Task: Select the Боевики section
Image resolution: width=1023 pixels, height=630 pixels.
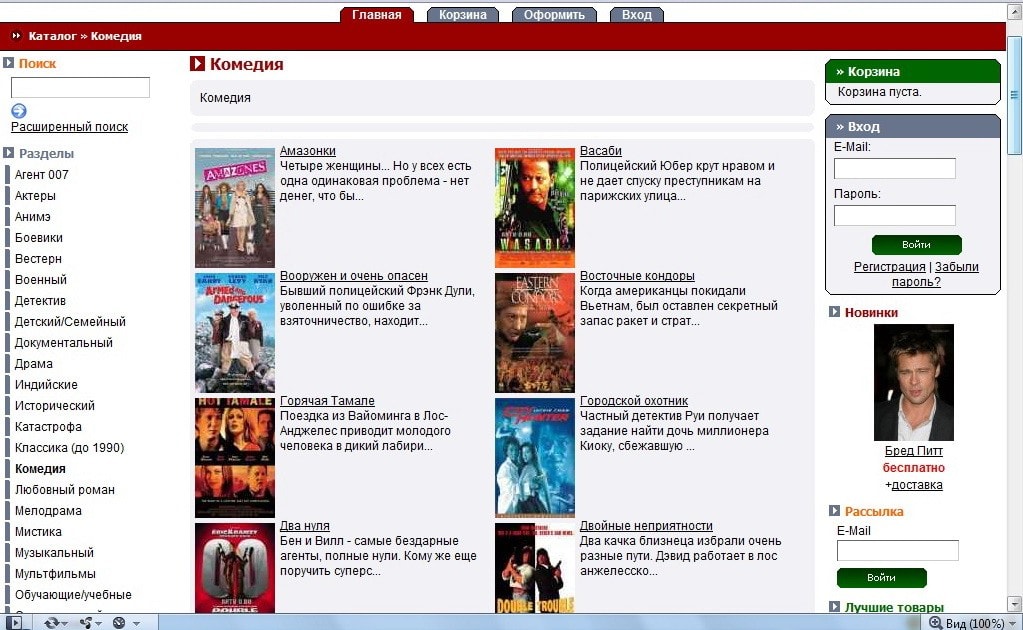Action: (x=38, y=237)
